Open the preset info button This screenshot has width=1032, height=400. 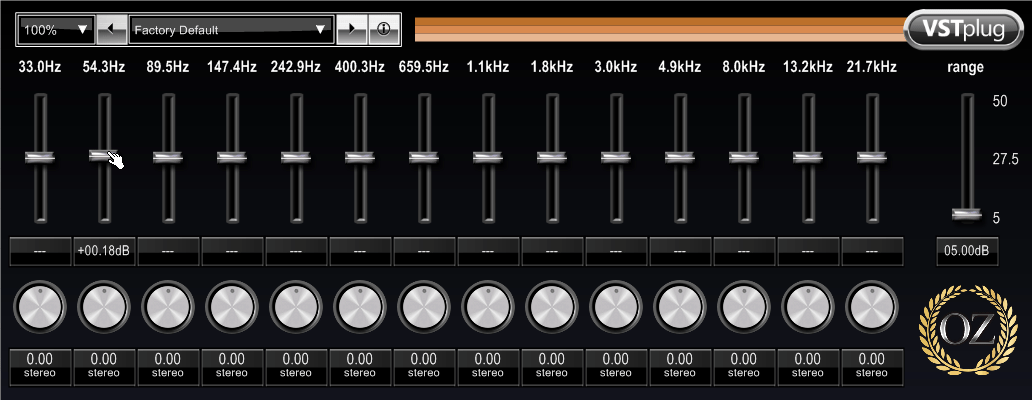pyautogui.click(x=383, y=30)
